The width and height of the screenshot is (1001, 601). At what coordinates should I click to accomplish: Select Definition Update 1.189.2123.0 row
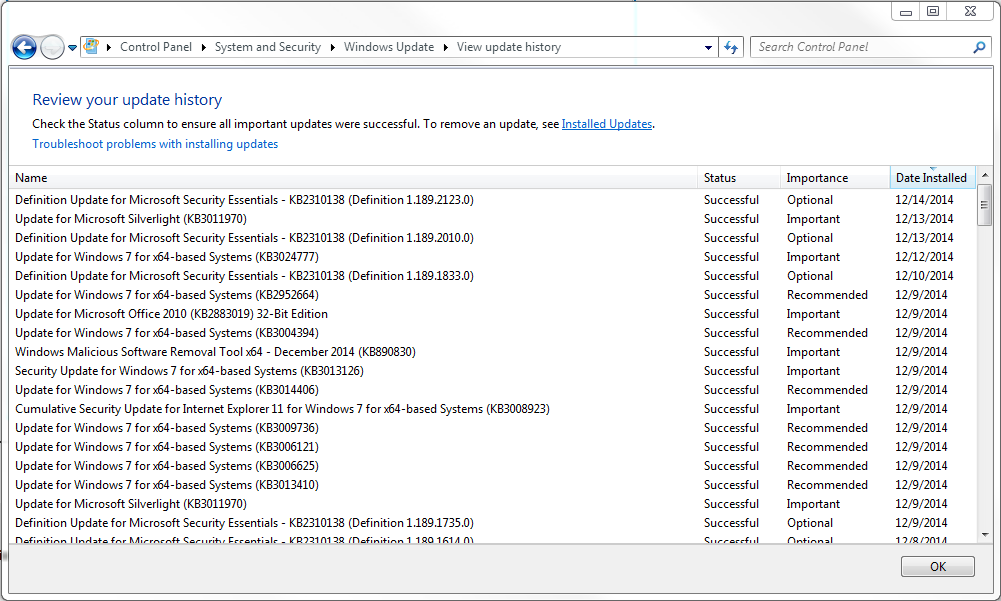coord(492,200)
